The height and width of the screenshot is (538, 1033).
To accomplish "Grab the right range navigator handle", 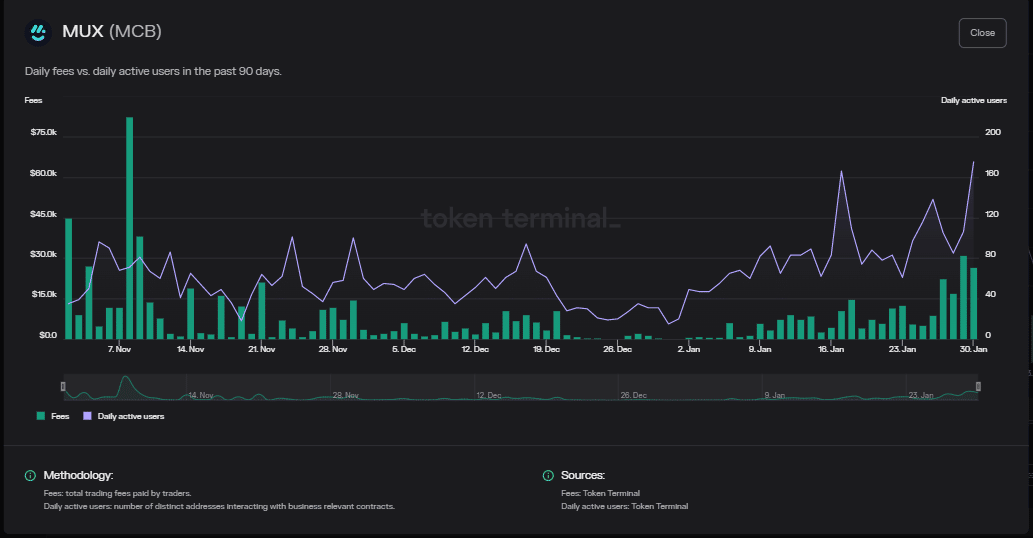I will point(978,387).
